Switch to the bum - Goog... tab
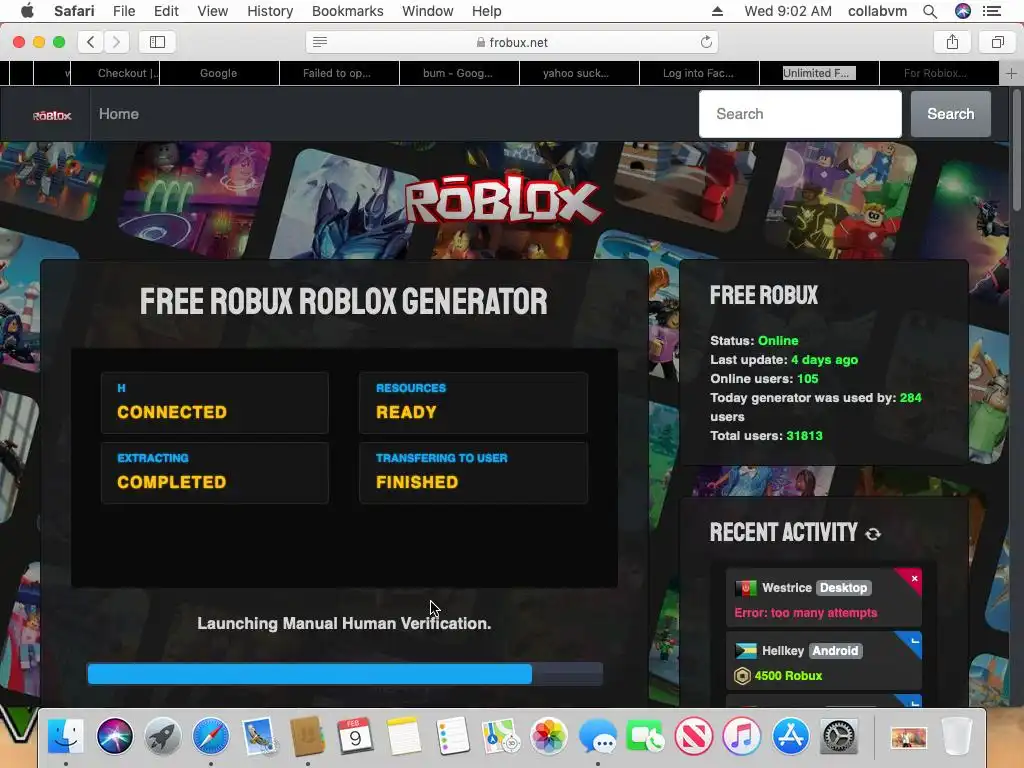 click(x=458, y=73)
